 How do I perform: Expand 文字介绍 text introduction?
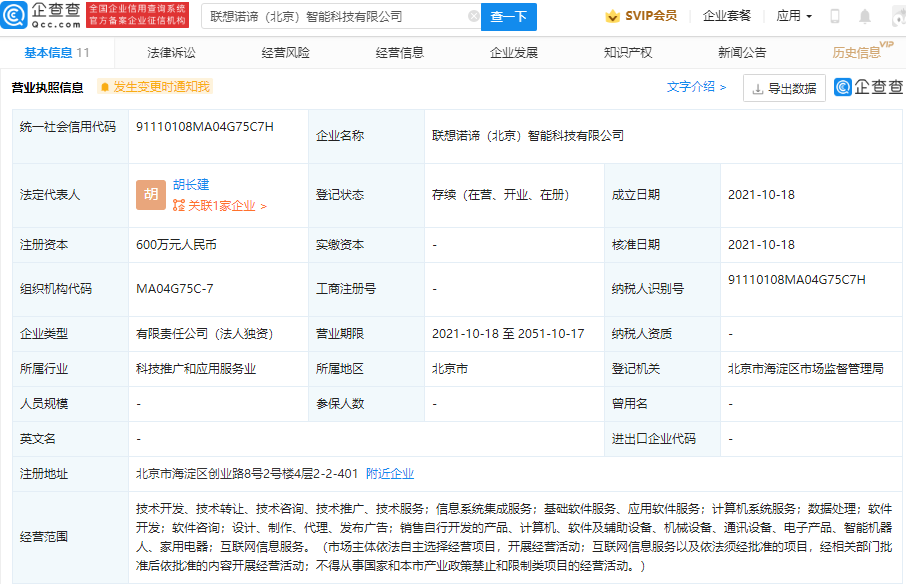coord(696,87)
